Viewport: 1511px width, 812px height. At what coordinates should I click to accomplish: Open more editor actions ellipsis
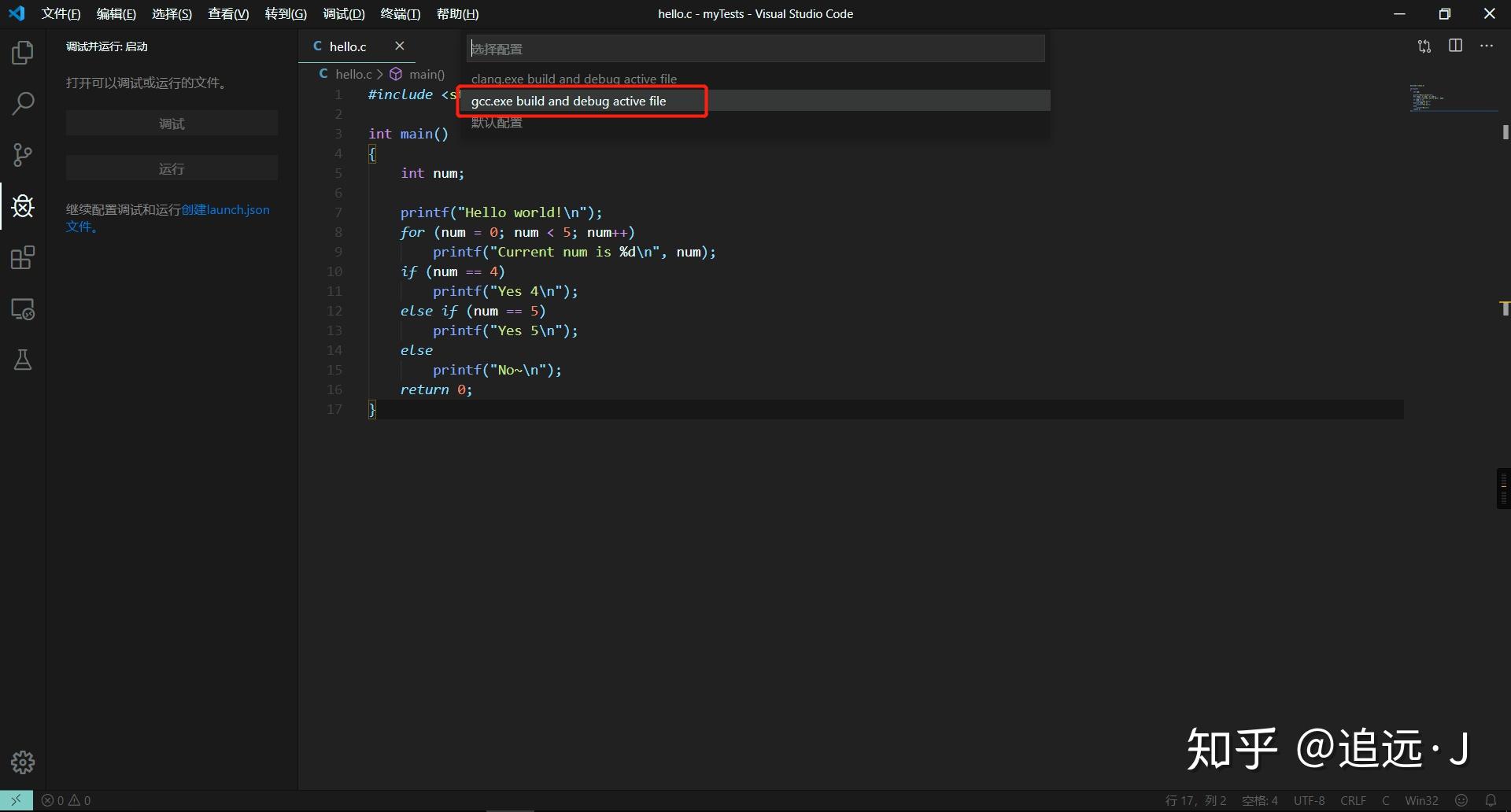1487,46
